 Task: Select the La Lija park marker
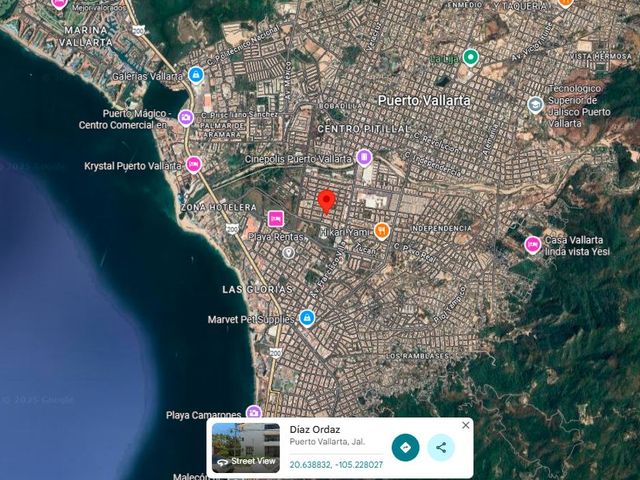471,57
